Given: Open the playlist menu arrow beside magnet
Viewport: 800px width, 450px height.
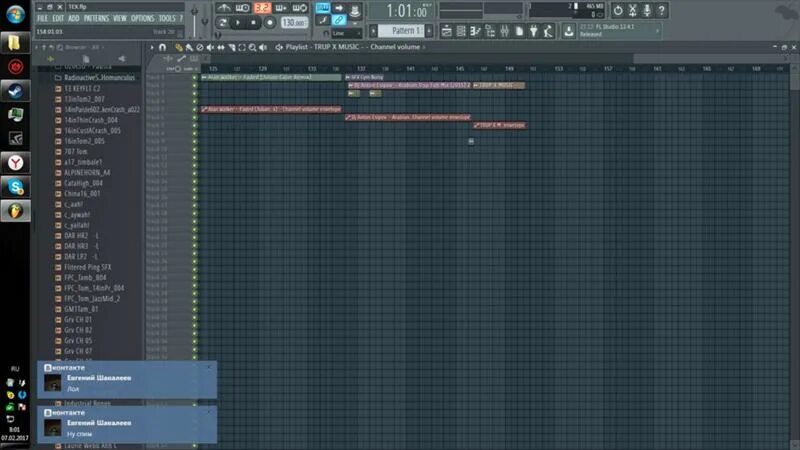Looking at the screenshot, I should point(152,47).
